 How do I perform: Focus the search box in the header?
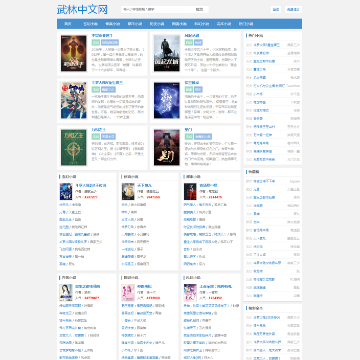point(155,9)
